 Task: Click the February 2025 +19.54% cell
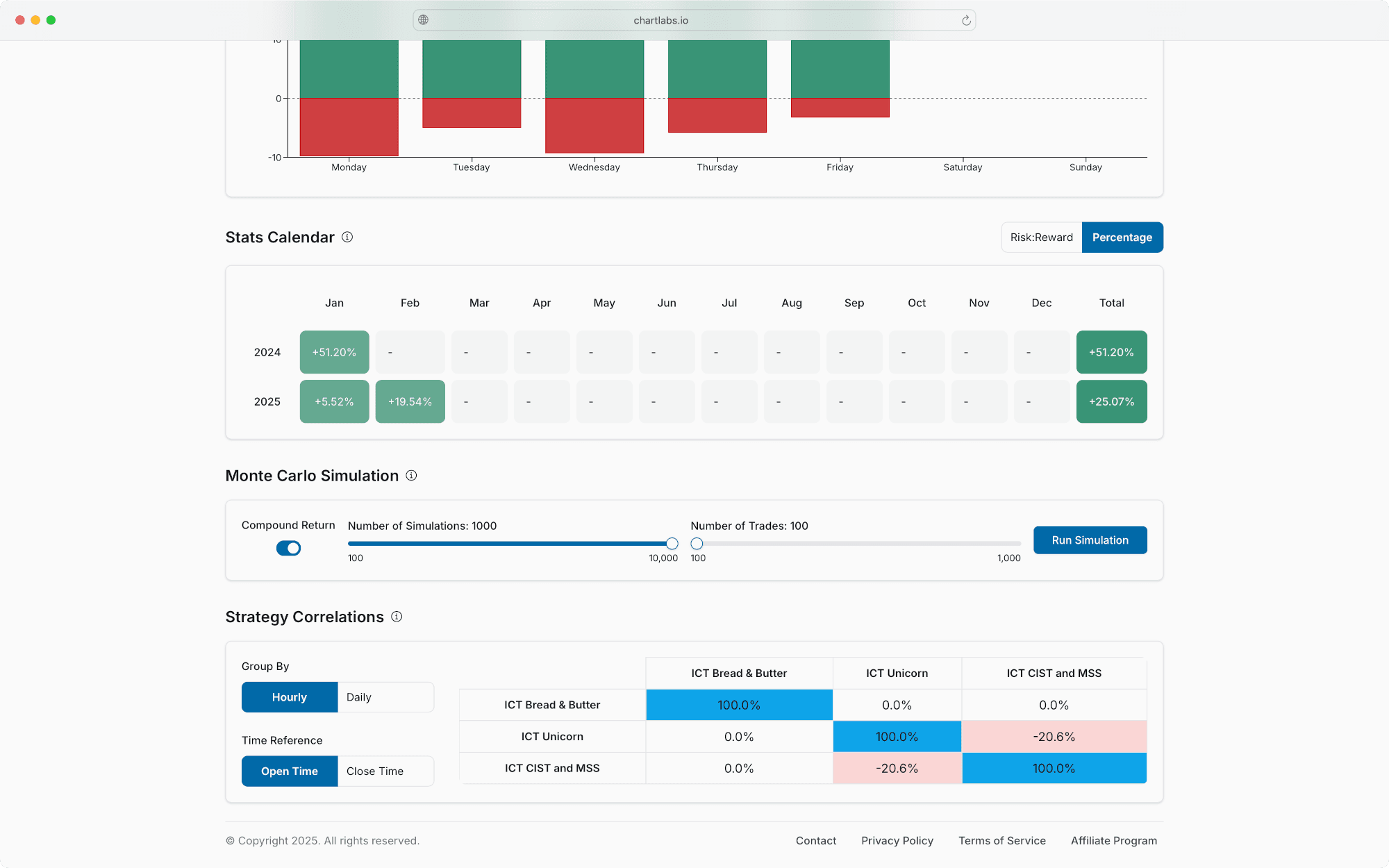click(410, 401)
